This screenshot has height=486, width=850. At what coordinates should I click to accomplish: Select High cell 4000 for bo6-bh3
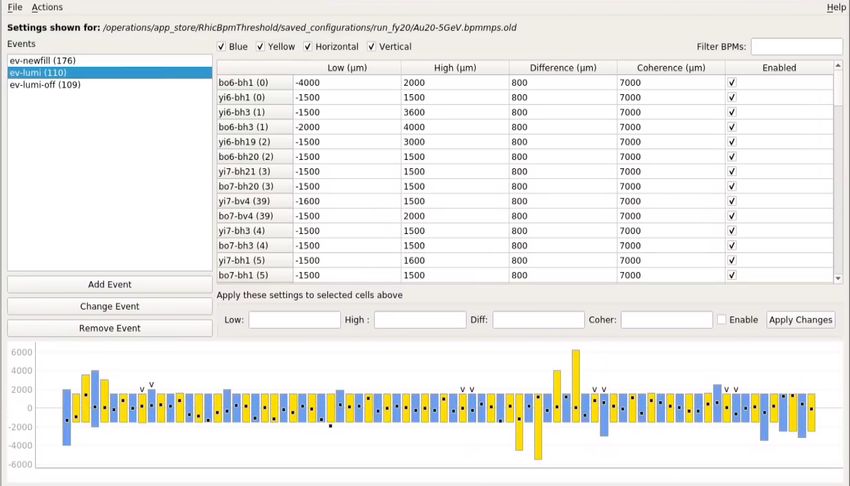coord(455,127)
